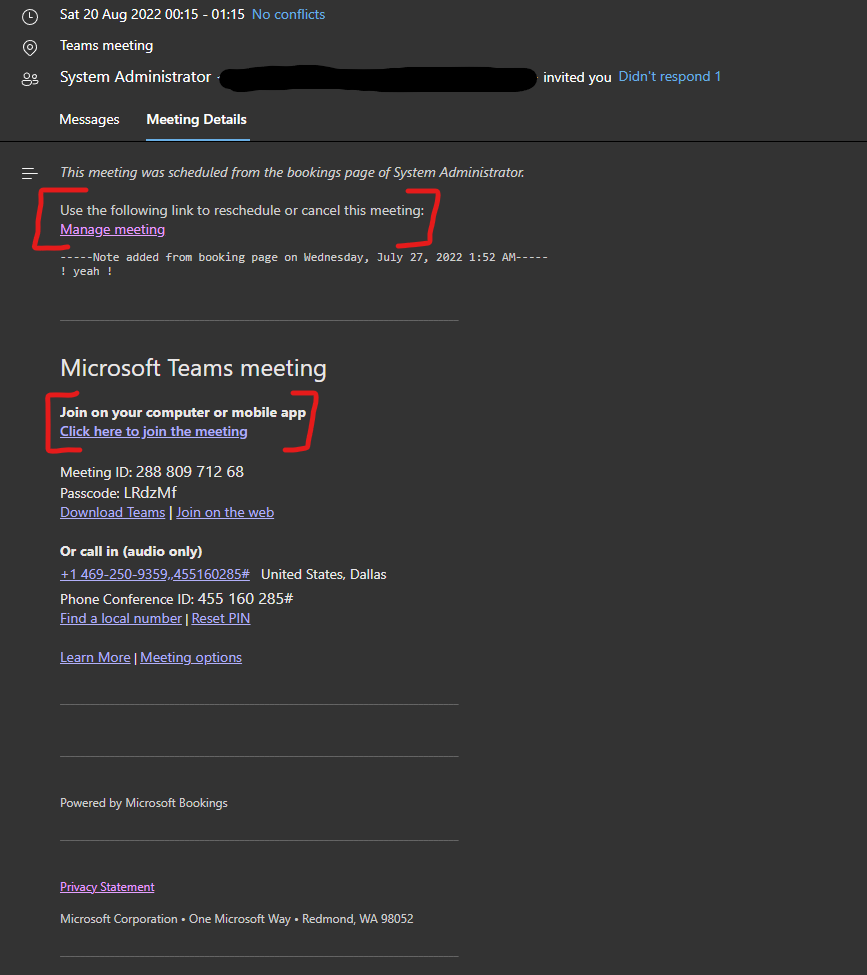Open the Manage meeting link
The width and height of the screenshot is (867, 975).
[x=113, y=229]
